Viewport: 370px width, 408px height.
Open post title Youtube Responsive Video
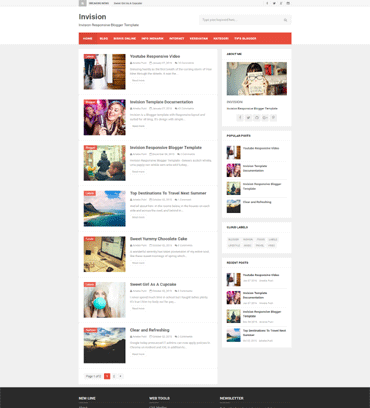click(x=155, y=56)
